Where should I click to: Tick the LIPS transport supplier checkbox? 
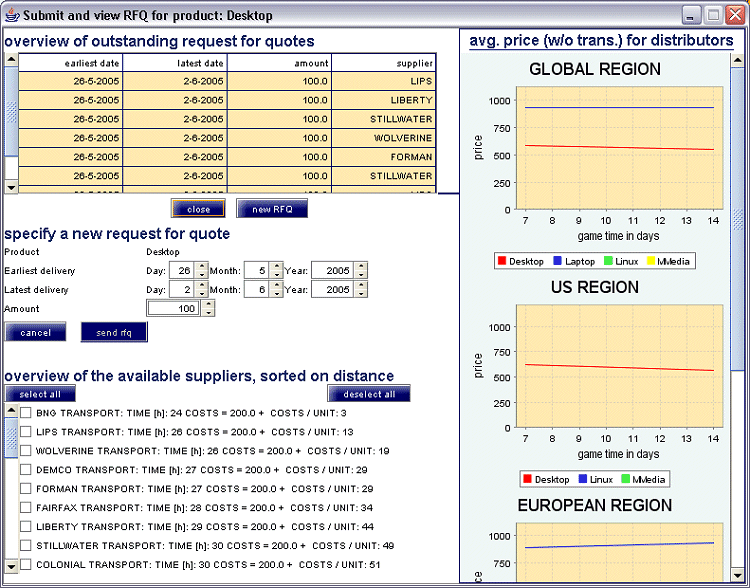[x=26, y=432]
